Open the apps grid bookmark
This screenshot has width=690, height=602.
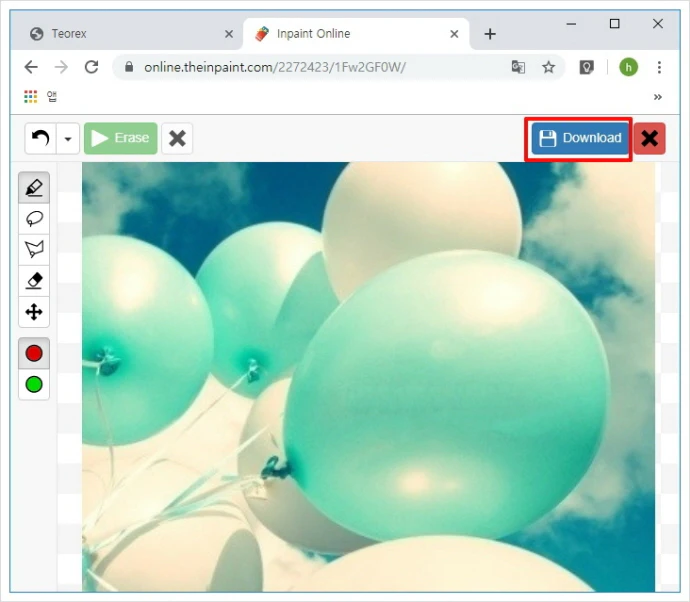click(x=30, y=96)
